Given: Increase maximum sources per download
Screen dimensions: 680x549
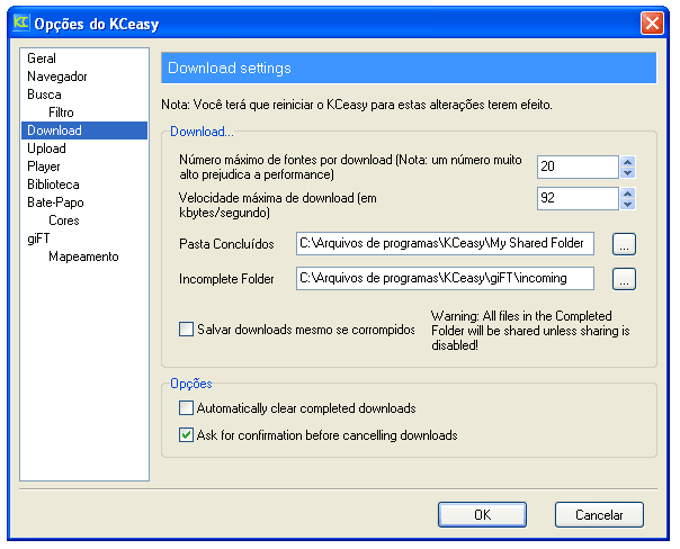Looking at the screenshot, I should [628, 161].
